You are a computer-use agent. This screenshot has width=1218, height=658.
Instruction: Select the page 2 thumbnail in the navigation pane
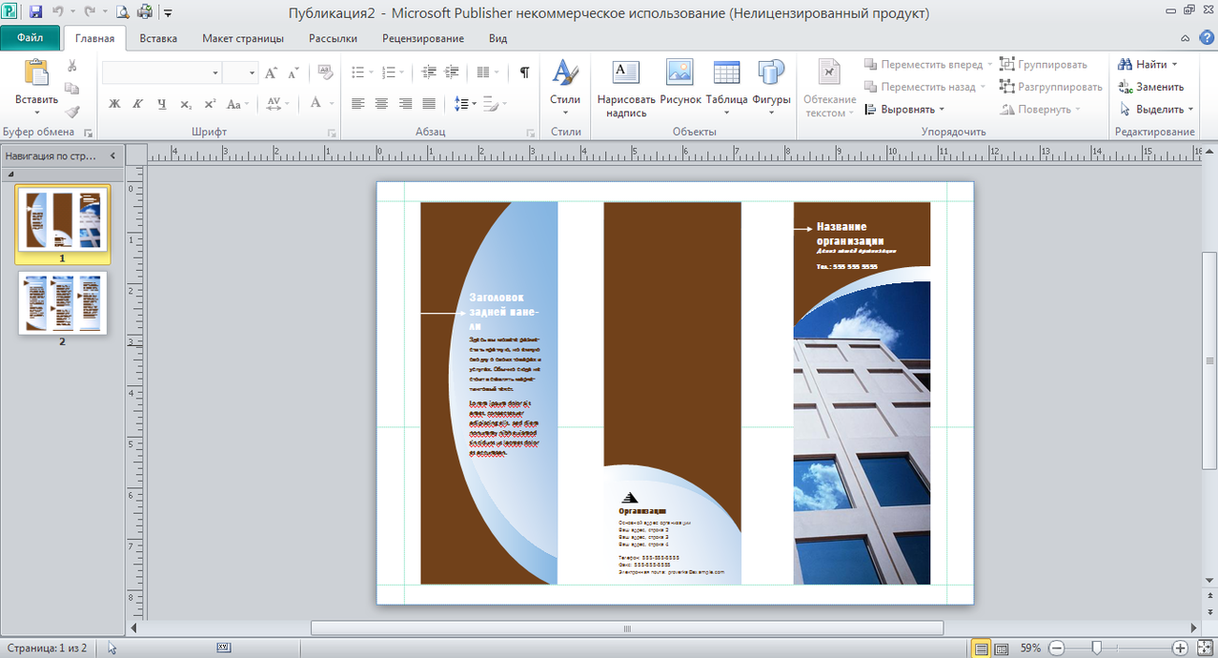point(62,303)
